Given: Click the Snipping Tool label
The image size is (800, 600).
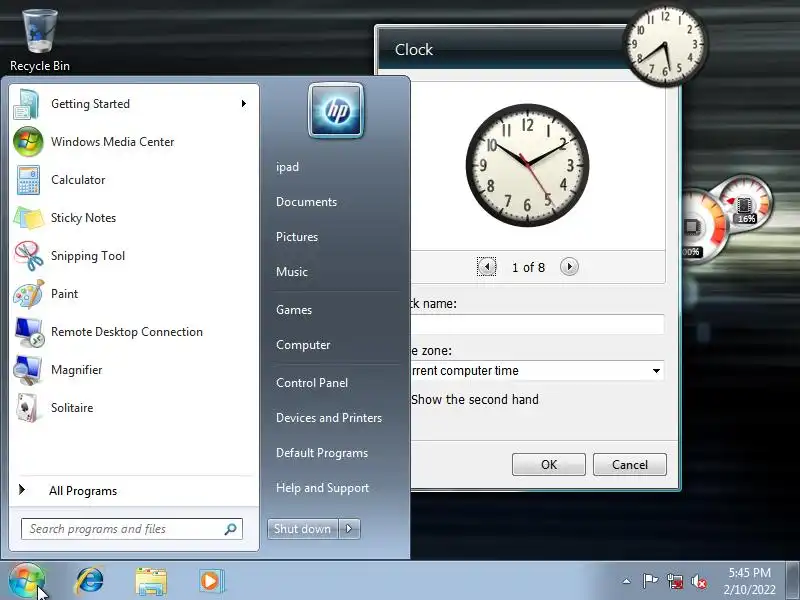Looking at the screenshot, I should click(88, 256).
